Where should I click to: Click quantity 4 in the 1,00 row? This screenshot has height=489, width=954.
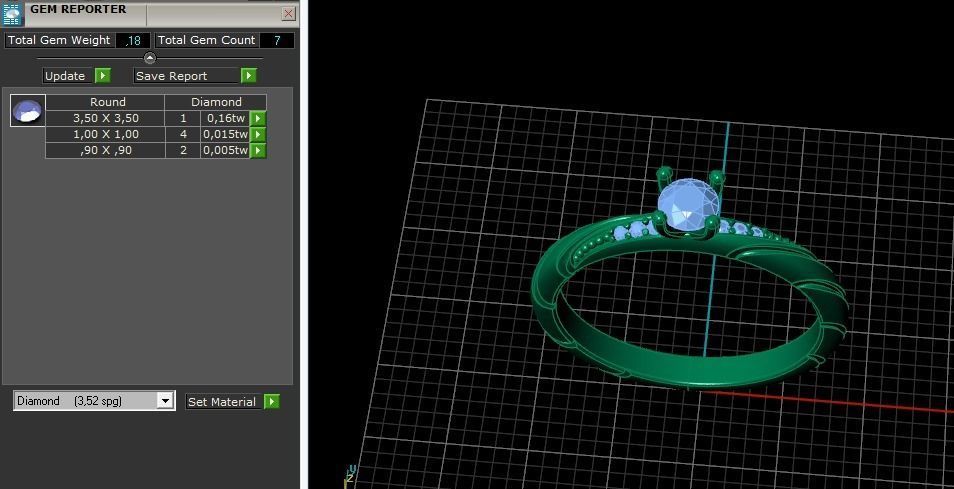point(183,134)
